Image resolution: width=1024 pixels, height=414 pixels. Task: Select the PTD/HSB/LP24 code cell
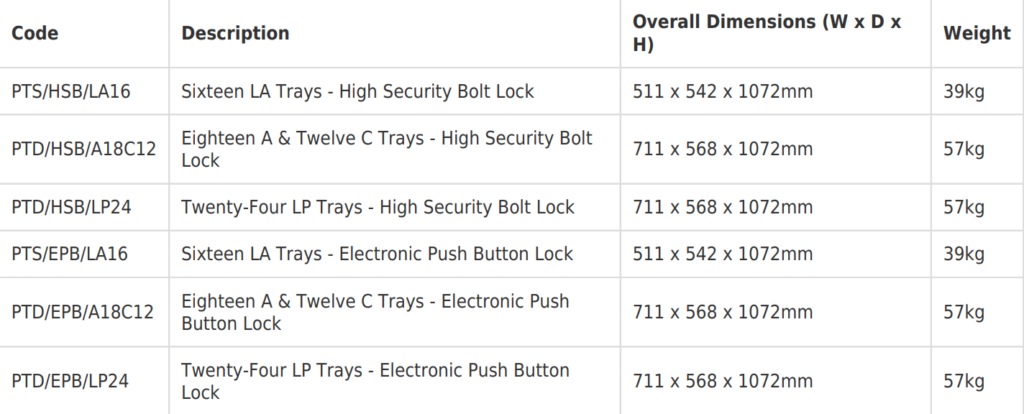click(x=72, y=208)
